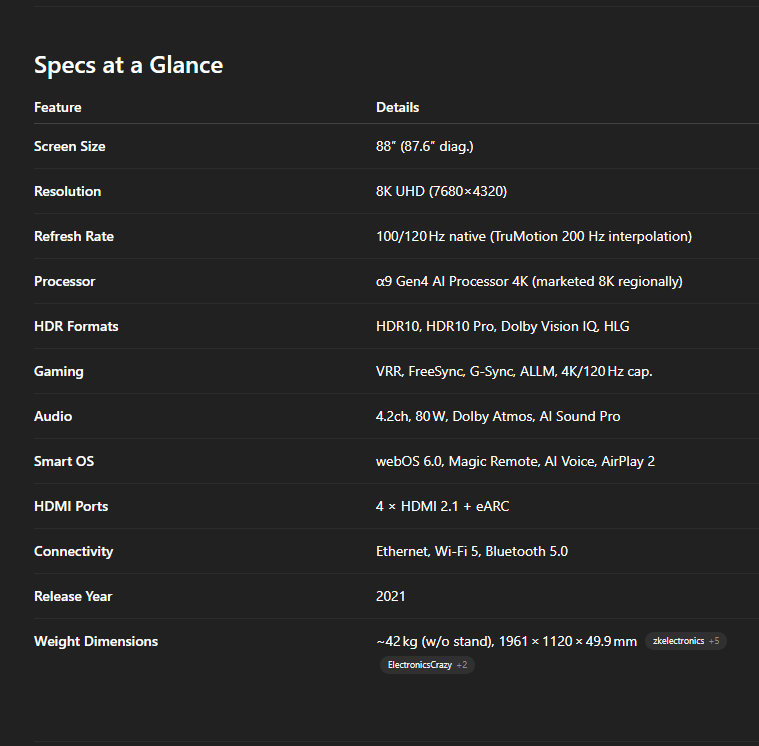Open the zkelectronics source citation chip
759x746 pixels.
click(685, 641)
